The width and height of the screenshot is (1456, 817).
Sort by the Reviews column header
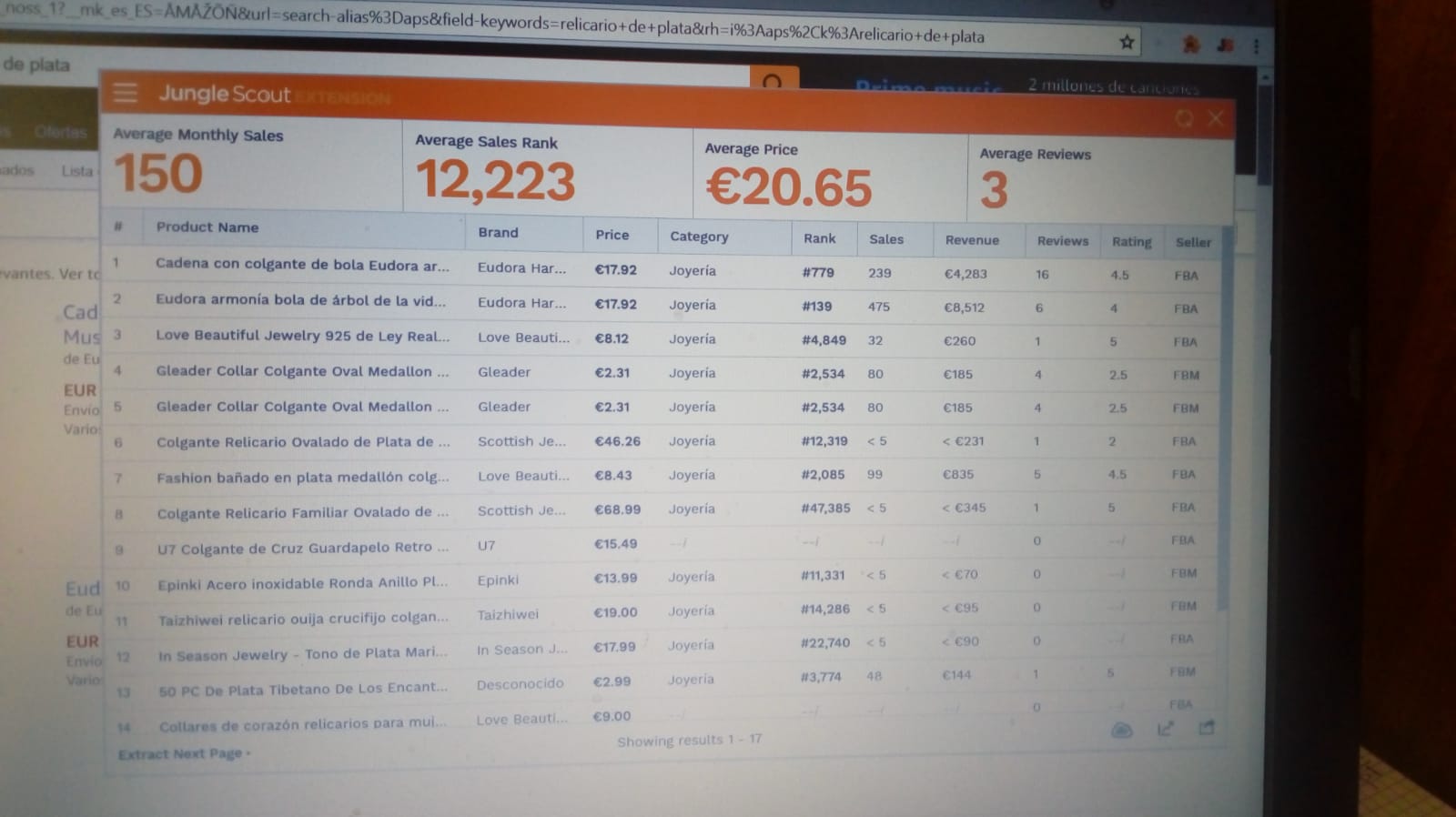coord(1063,241)
